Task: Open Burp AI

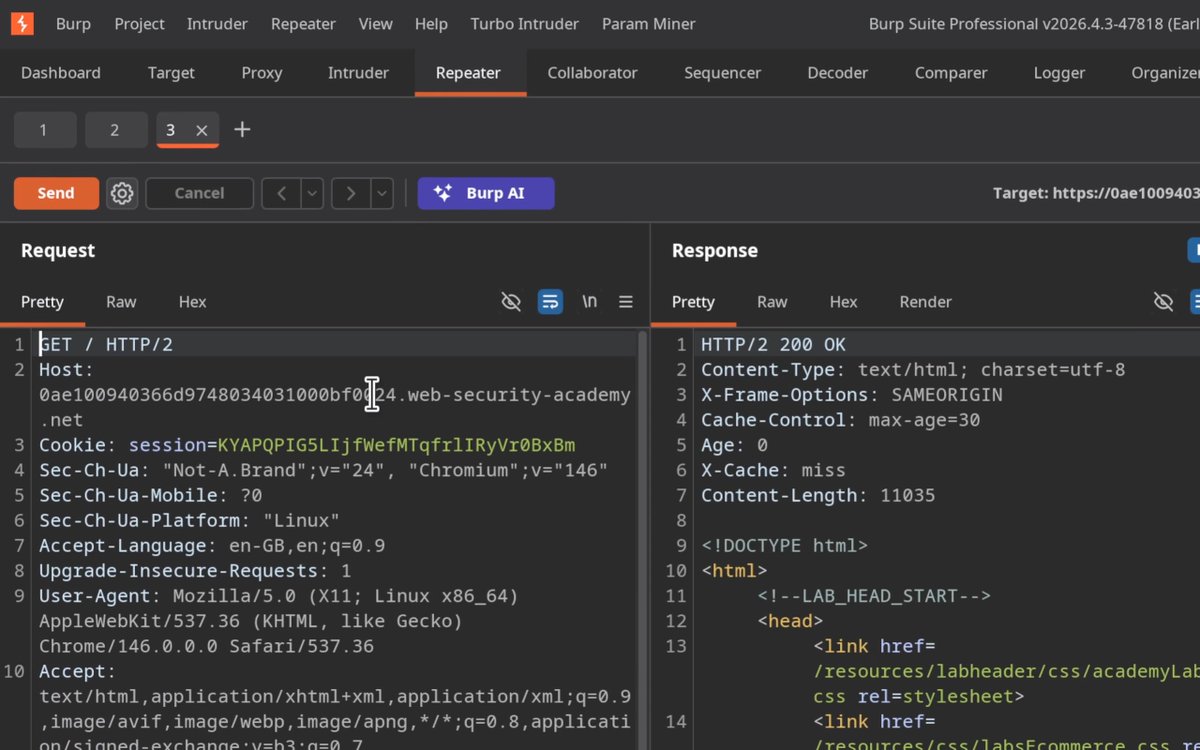Action: [486, 193]
